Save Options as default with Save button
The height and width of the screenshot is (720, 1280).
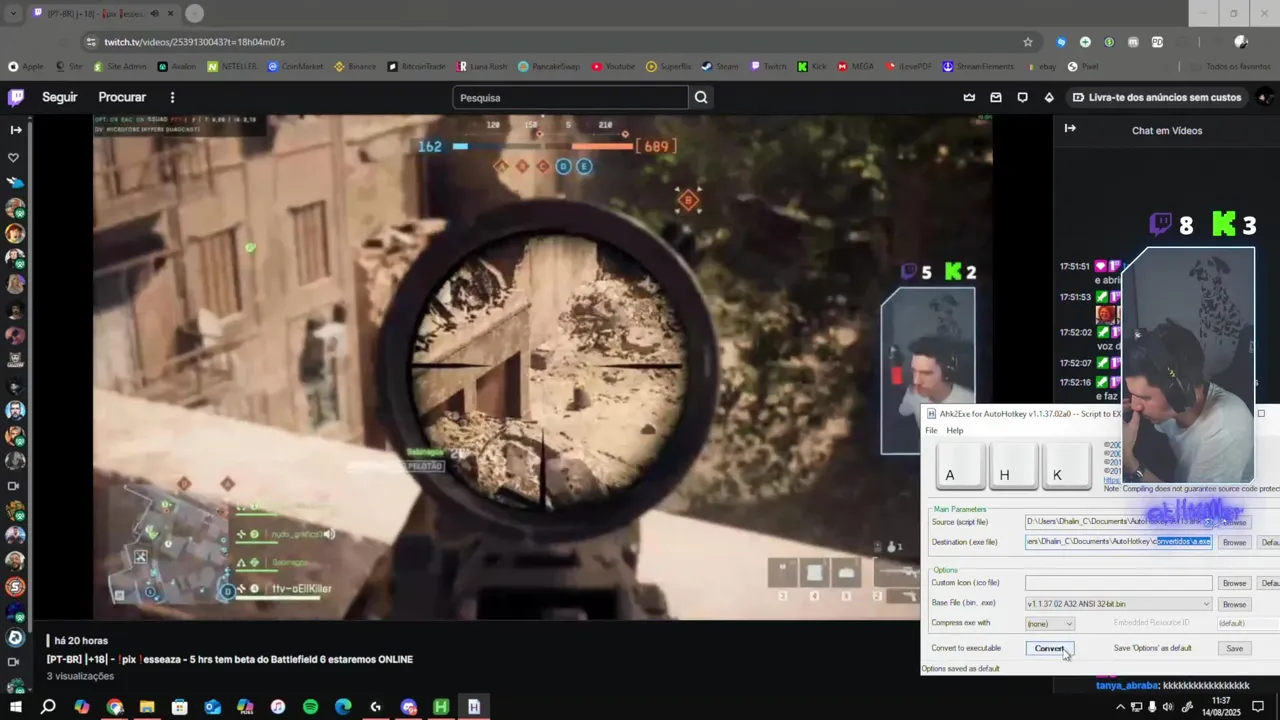(1234, 648)
